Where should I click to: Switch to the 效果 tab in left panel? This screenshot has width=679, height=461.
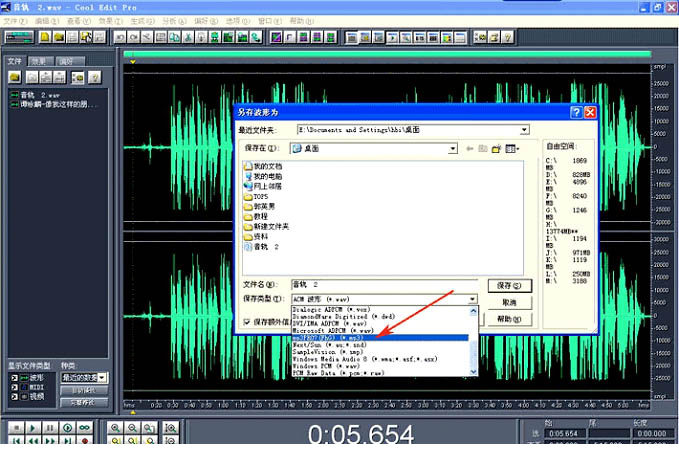click(40, 61)
